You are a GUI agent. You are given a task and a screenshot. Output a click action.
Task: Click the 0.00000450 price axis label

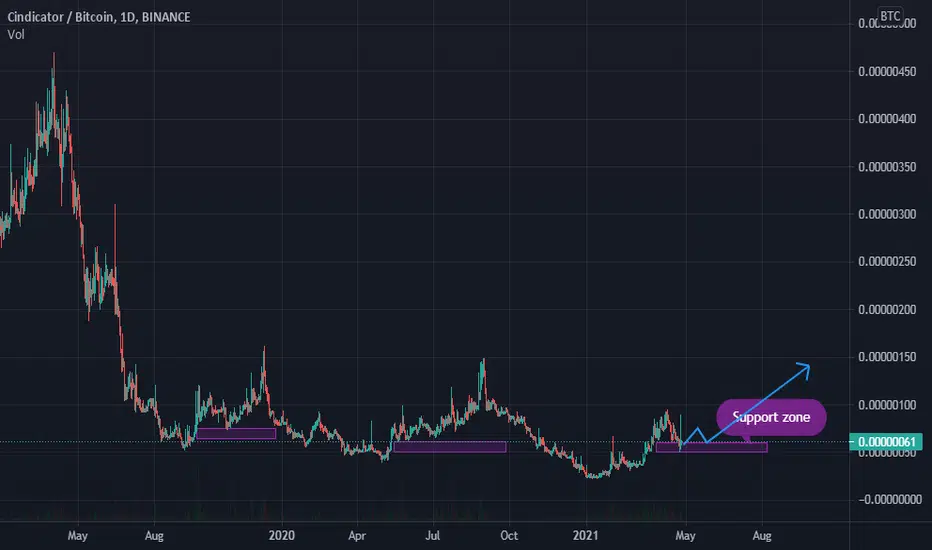(x=887, y=72)
